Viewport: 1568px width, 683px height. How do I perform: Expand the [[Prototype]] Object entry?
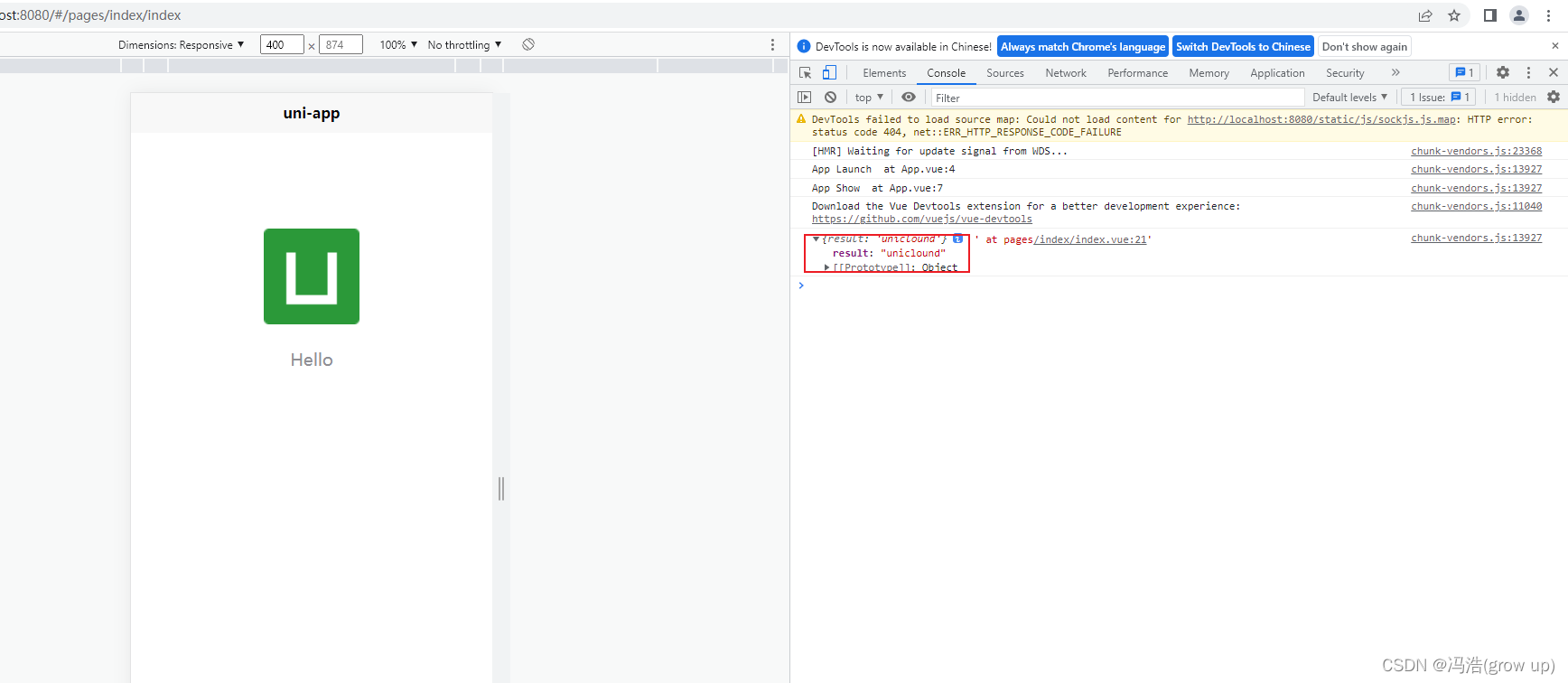[x=826, y=267]
